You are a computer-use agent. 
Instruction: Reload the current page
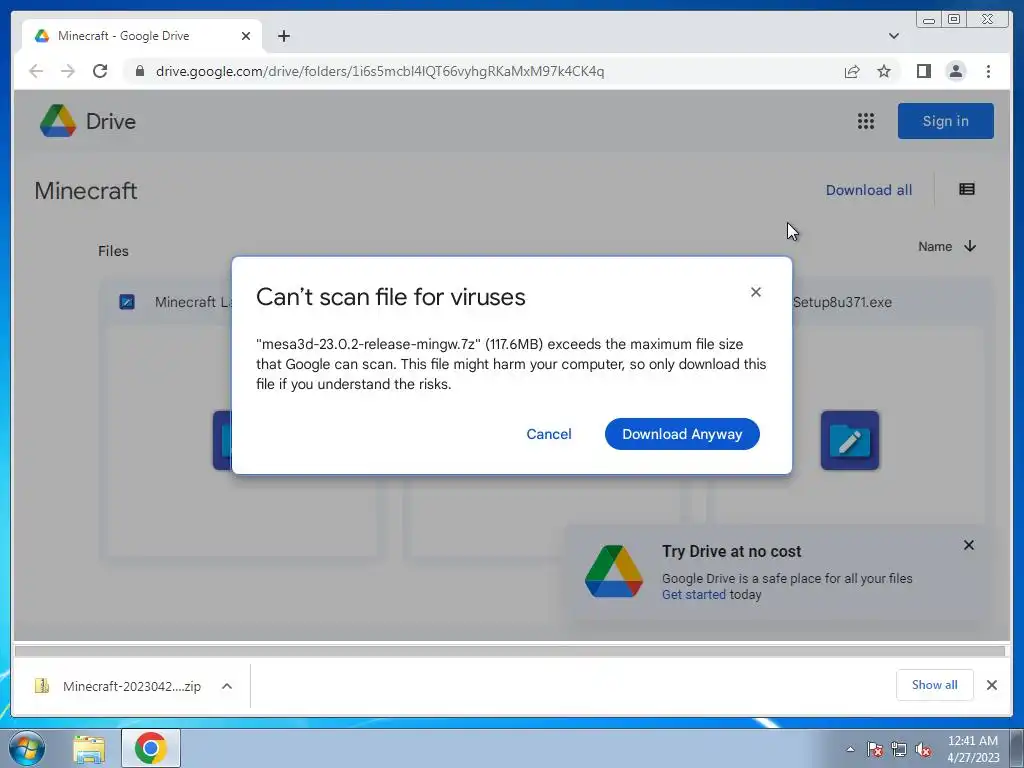click(x=100, y=71)
